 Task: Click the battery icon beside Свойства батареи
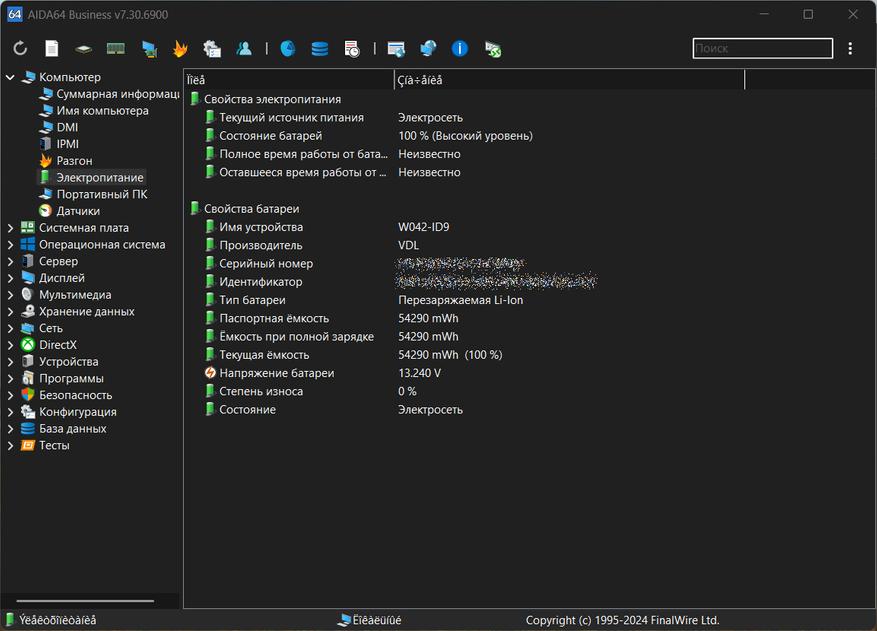pos(195,208)
